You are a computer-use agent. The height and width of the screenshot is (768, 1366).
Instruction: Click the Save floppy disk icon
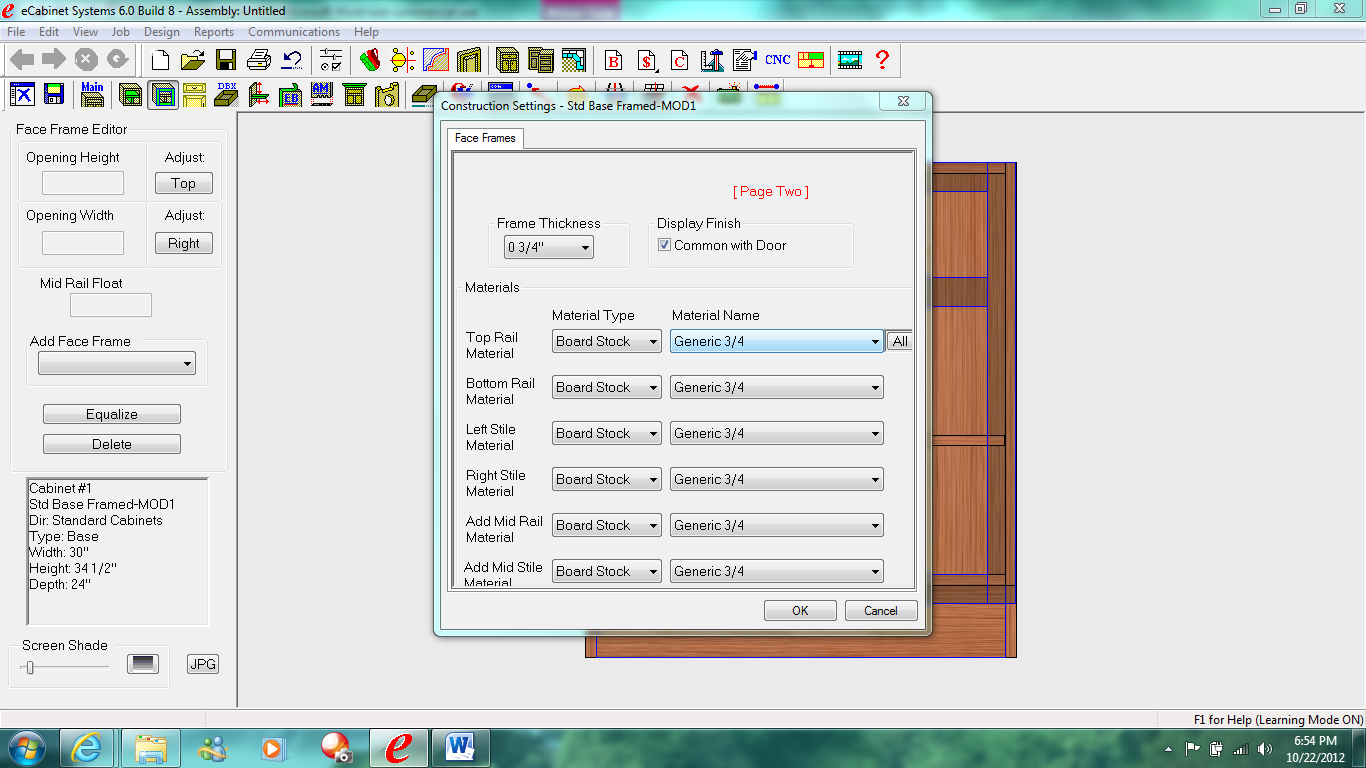click(226, 60)
